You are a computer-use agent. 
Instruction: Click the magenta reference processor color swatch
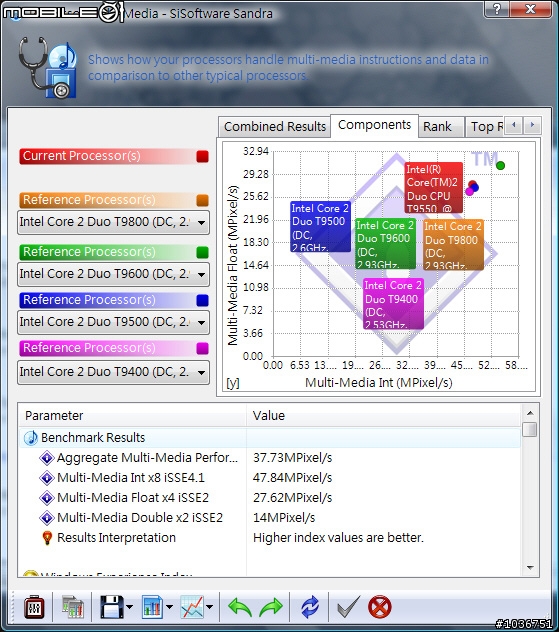click(x=202, y=348)
